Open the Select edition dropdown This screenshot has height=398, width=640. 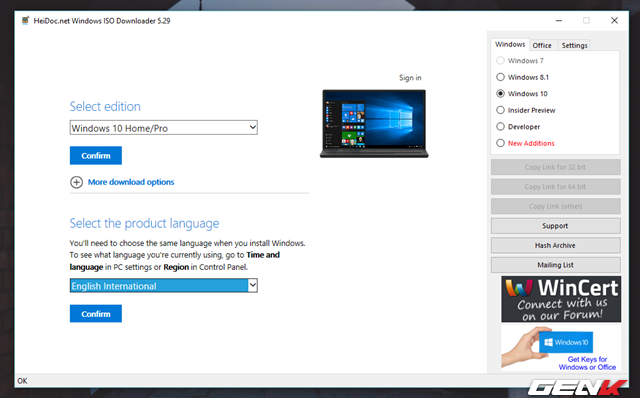click(x=164, y=128)
